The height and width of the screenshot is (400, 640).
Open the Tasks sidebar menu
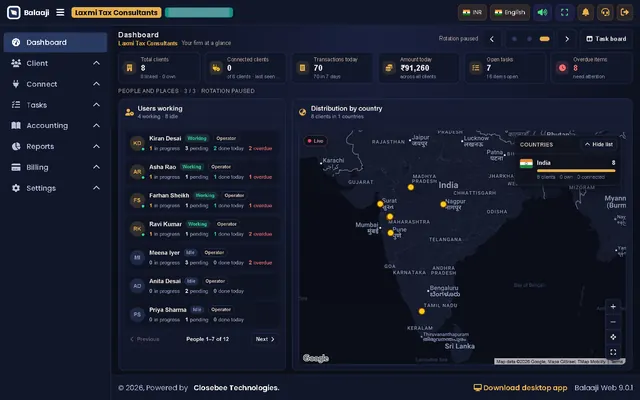[x=55, y=105]
